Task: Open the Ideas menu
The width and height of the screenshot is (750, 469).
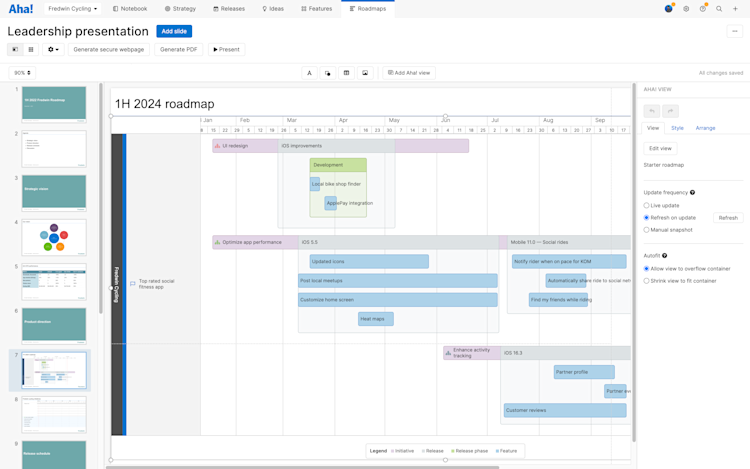Action: tap(273, 9)
